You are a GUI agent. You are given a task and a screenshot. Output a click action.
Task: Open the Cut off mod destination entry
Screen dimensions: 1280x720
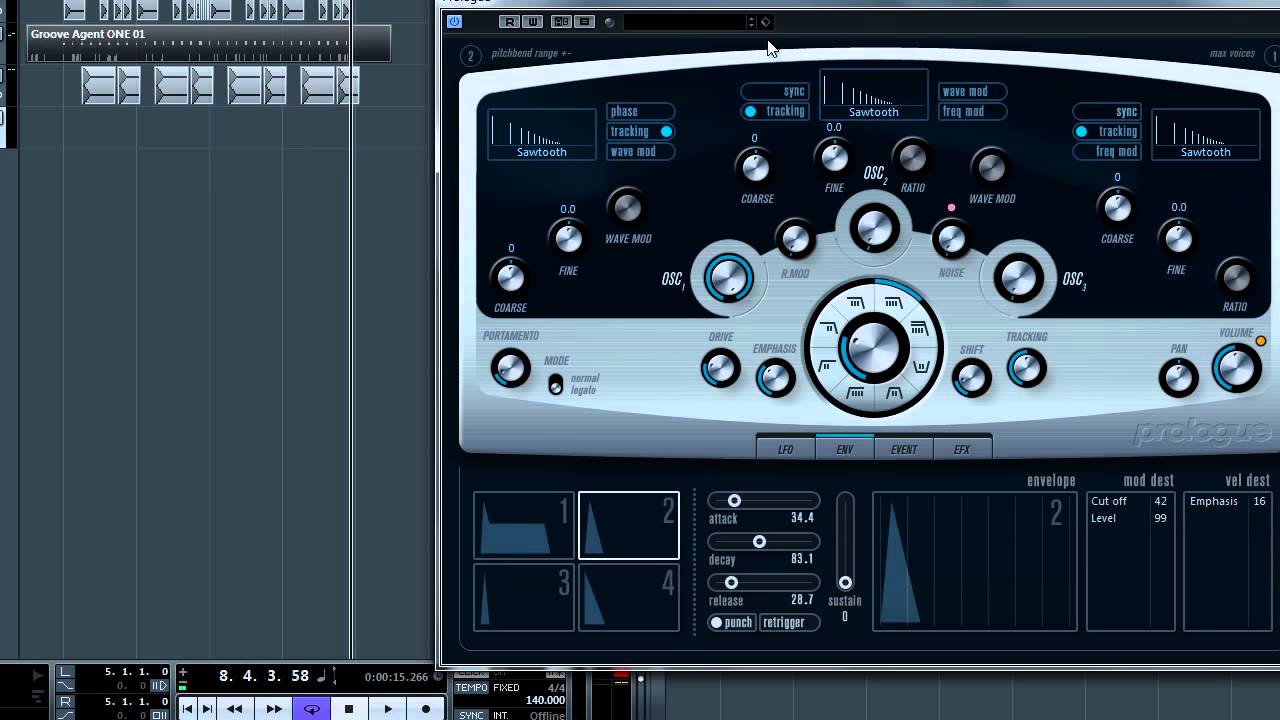click(x=1130, y=501)
